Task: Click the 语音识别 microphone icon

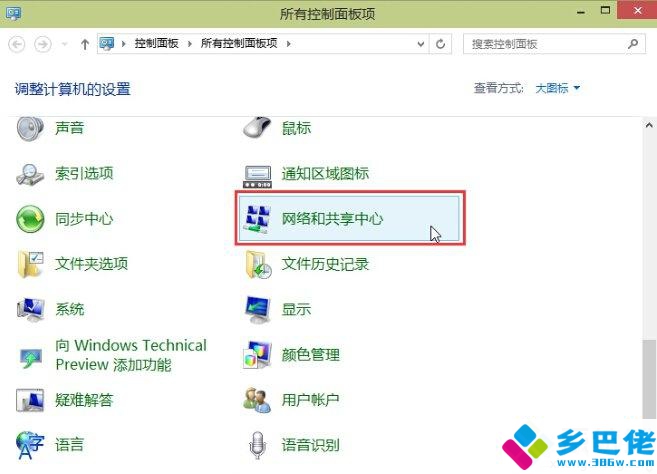Action: 257,445
